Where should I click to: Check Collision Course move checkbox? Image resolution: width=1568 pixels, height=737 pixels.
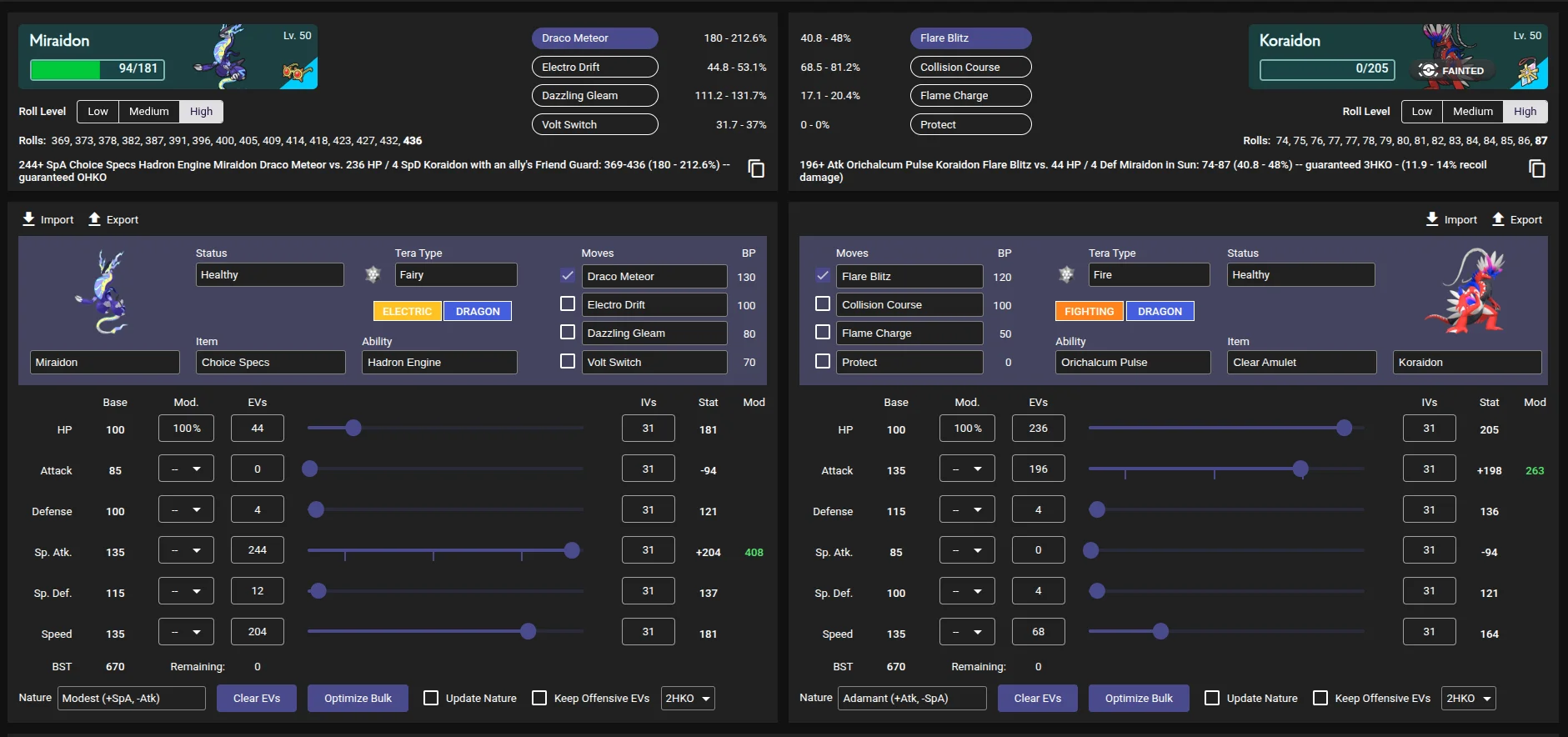823,303
